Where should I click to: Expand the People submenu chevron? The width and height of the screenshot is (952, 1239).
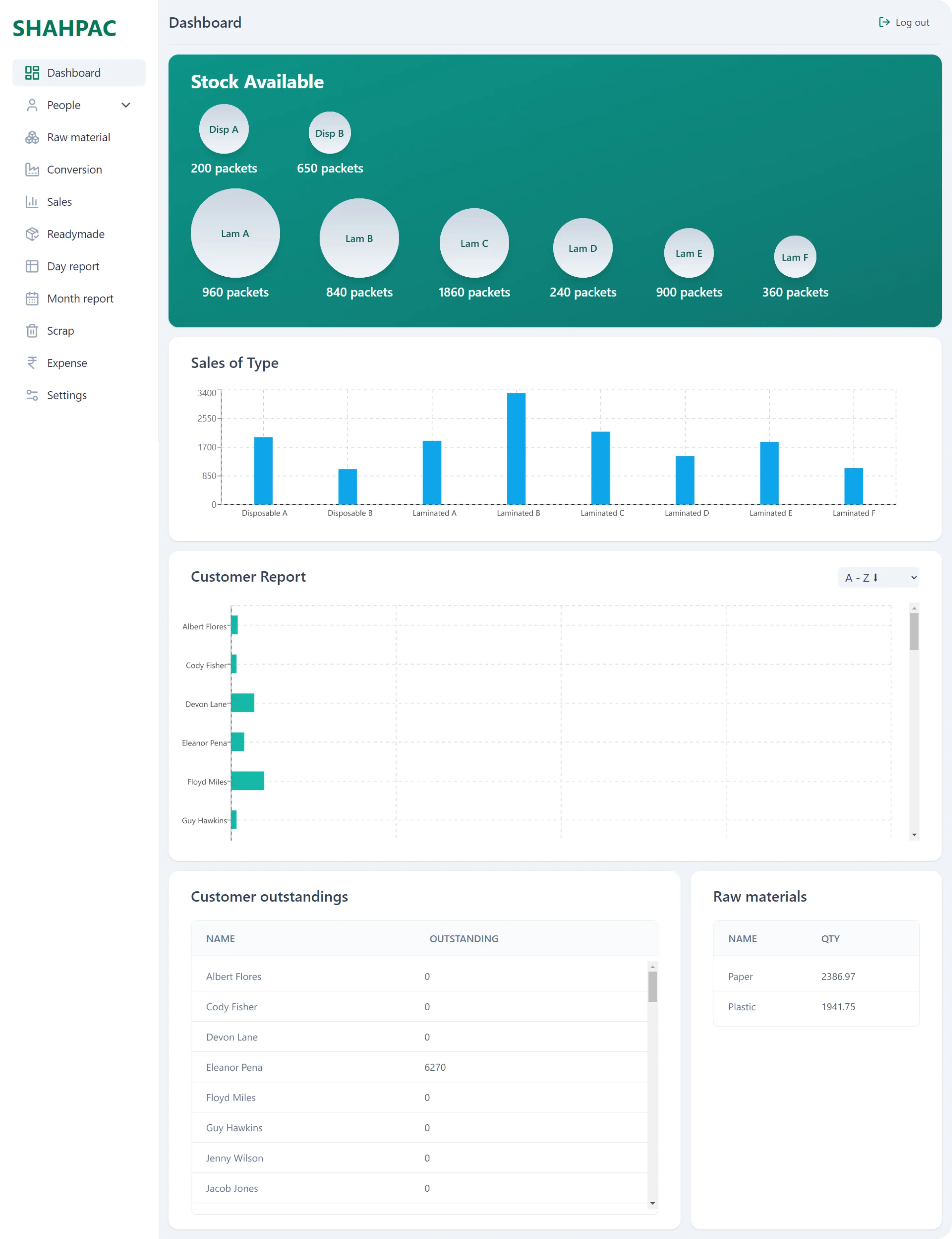click(126, 105)
